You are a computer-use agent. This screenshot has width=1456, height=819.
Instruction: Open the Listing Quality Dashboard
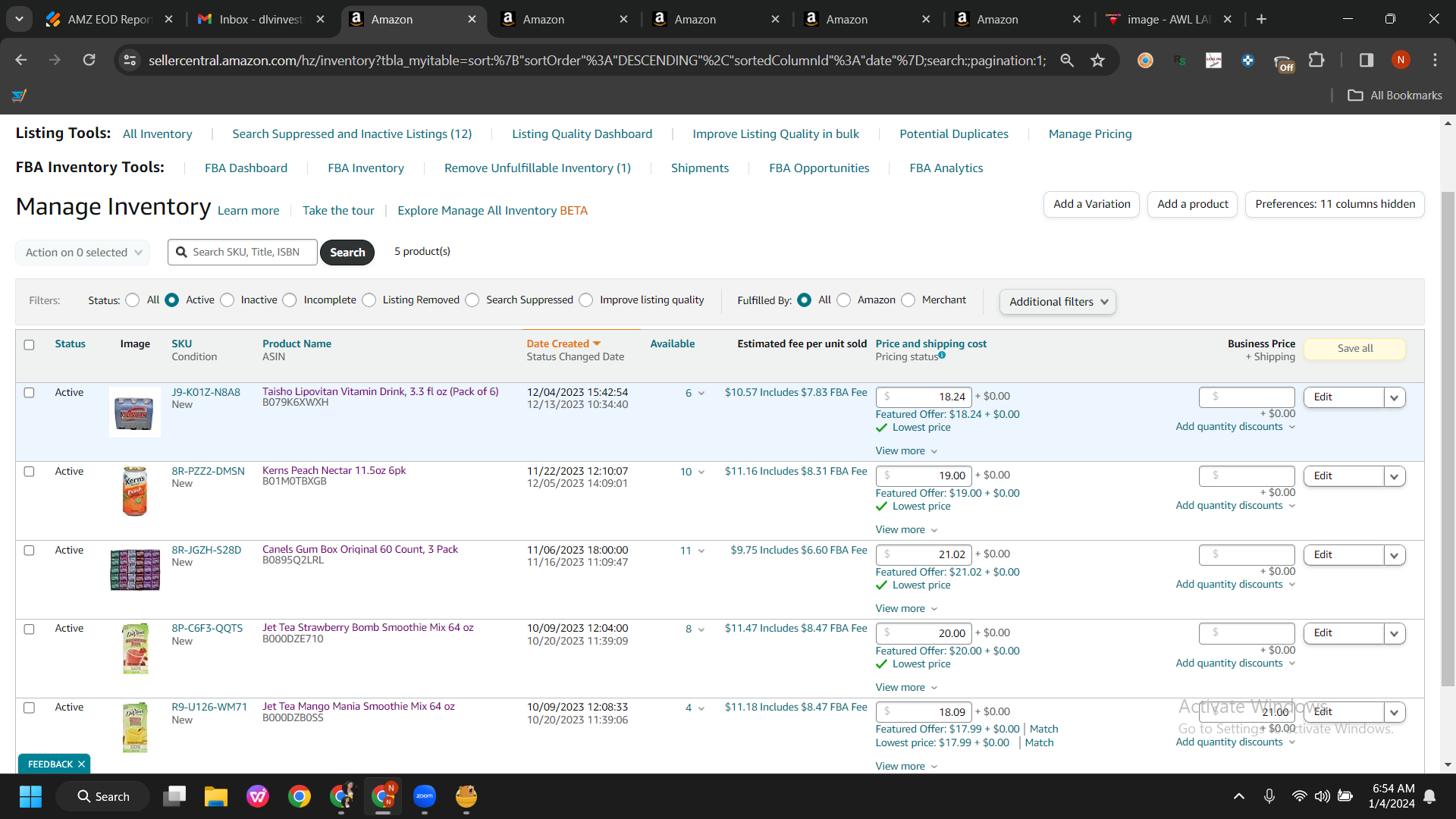point(582,134)
